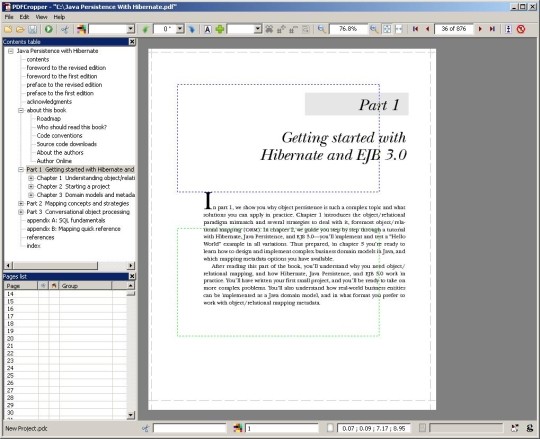Select 'foreword to the revised edition' entry
This screenshot has height=439, width=540.
66,68
